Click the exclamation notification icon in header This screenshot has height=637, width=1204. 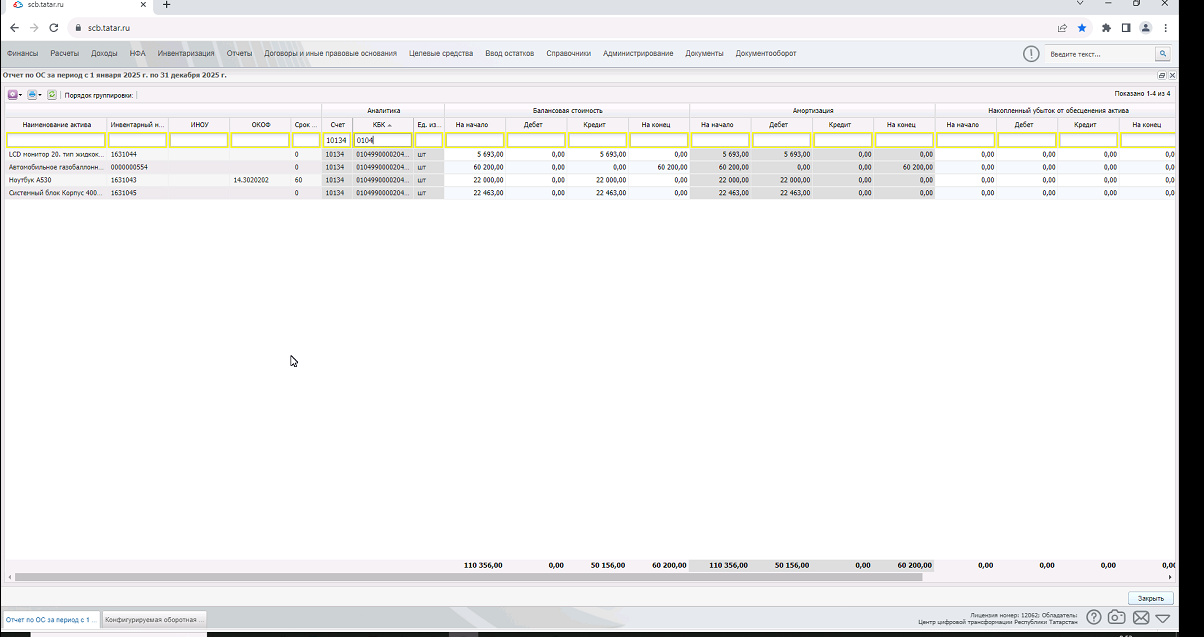1031,53
